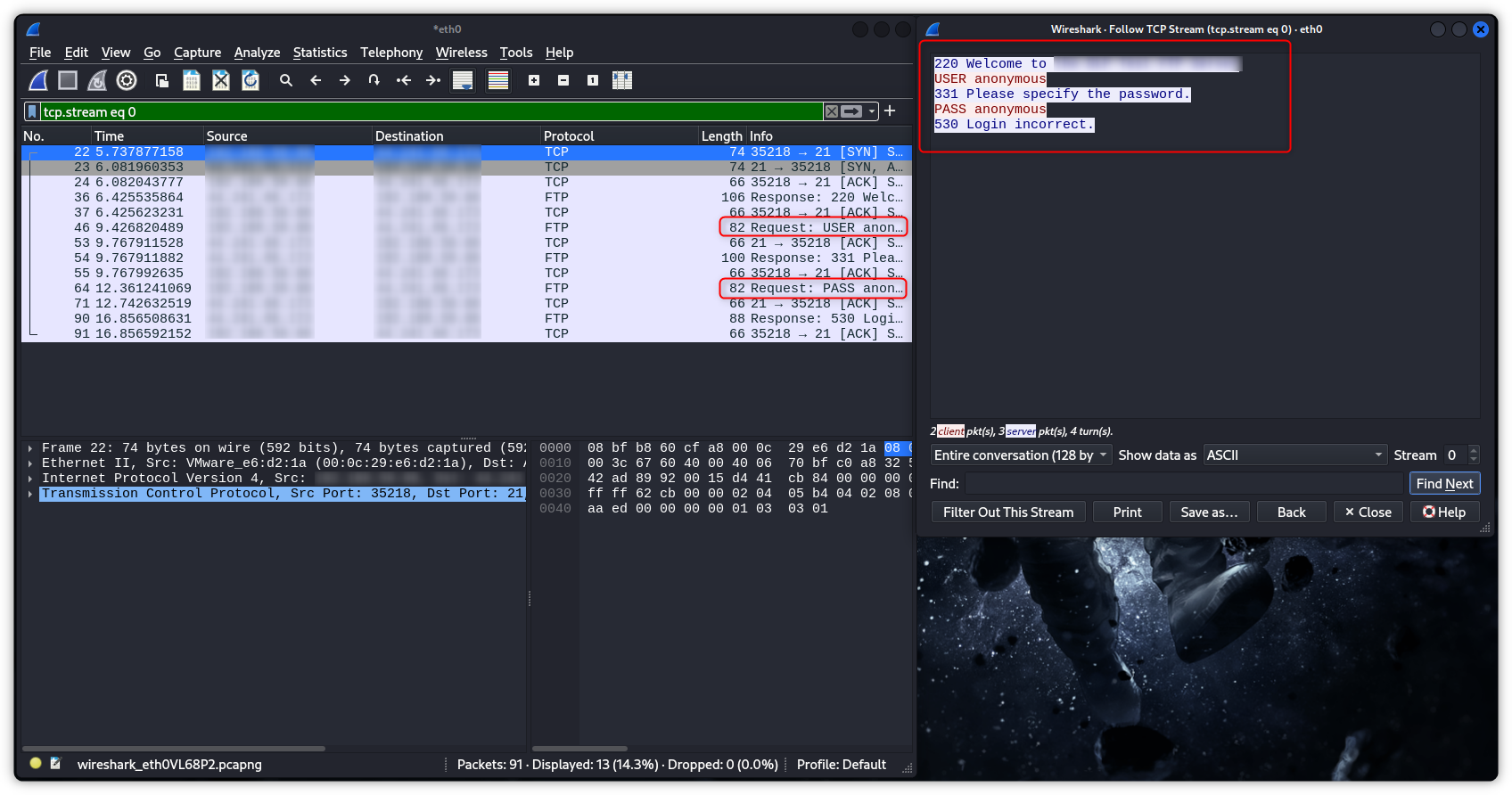Open display filter bookmark menu
The image size is (1512, 795).
tap(32, 111)
